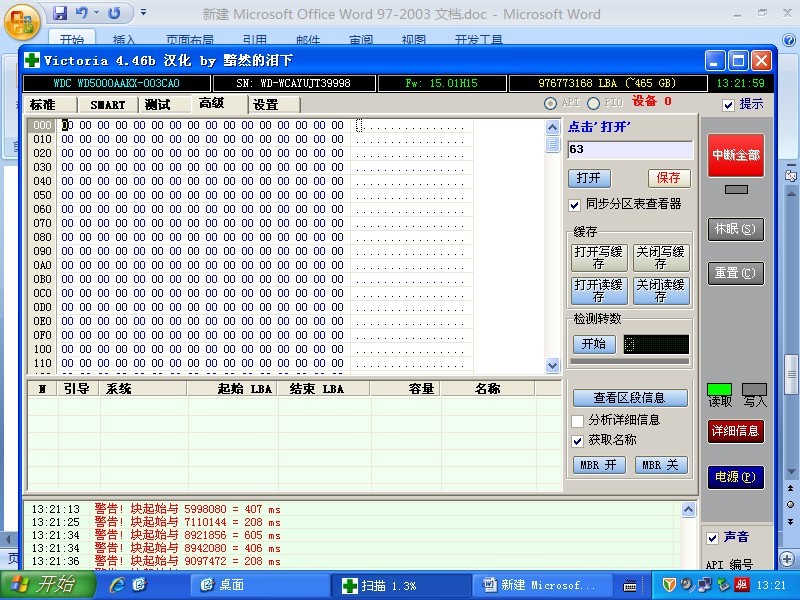Click 开始 button under 检测转数
This screenshot has height=600, width=800.
tap(594, 344)
